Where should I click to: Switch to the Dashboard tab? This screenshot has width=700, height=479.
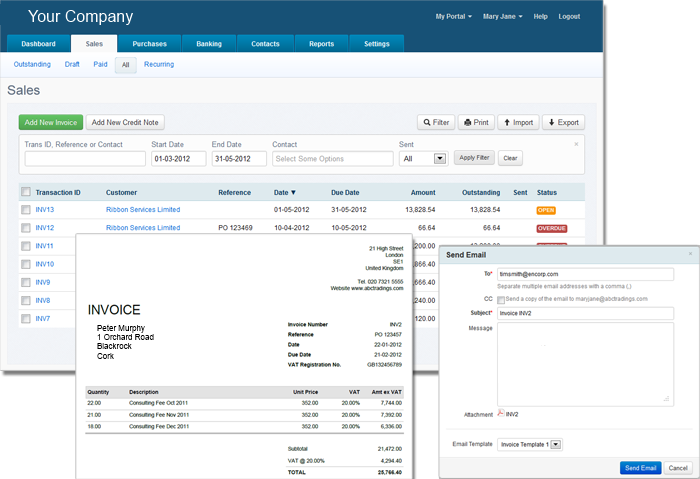pyautogui.click(x=38, y=44)
